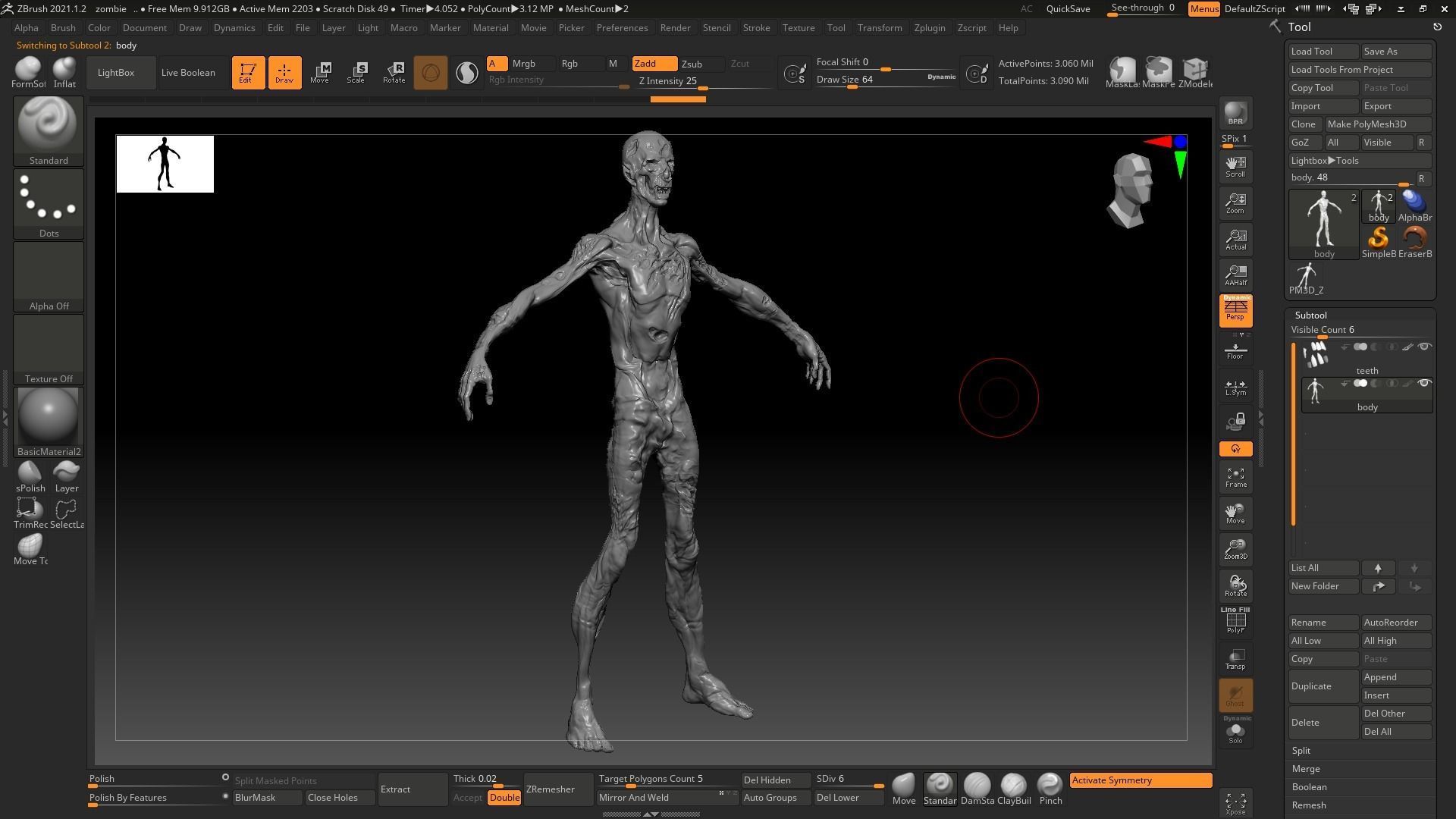Select the Move gizmo icon
1456x819 pixels.
320,72
